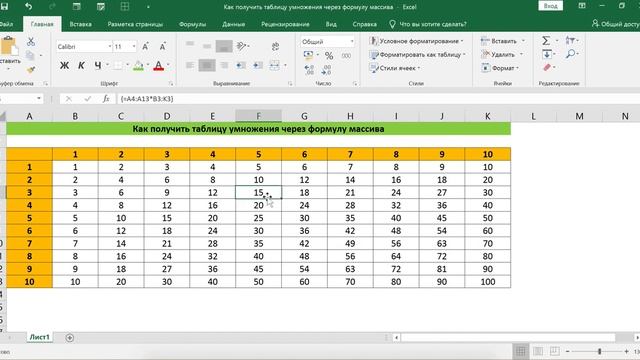Toggle bold formatting (Ж)
Image resolution: width=640 pixels, height=360 pixels.
coord(64,65)
